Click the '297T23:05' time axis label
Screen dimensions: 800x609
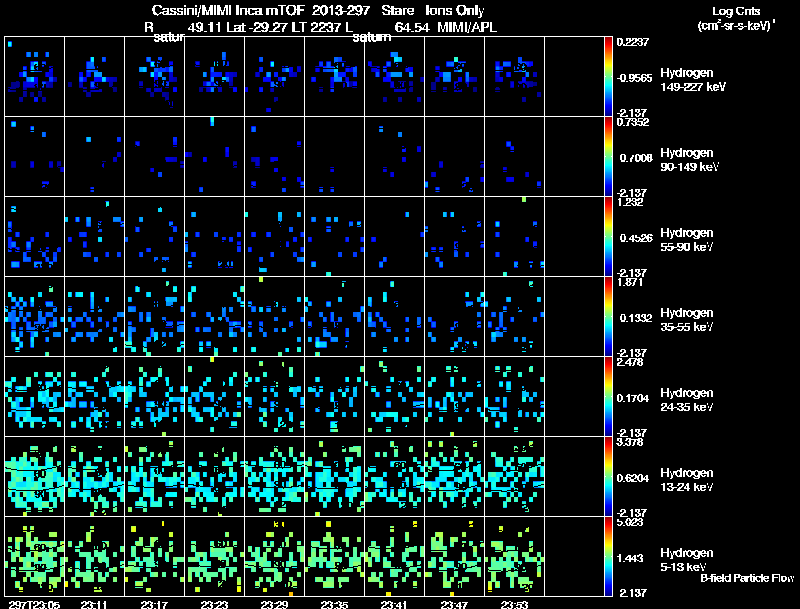[35, 605]
